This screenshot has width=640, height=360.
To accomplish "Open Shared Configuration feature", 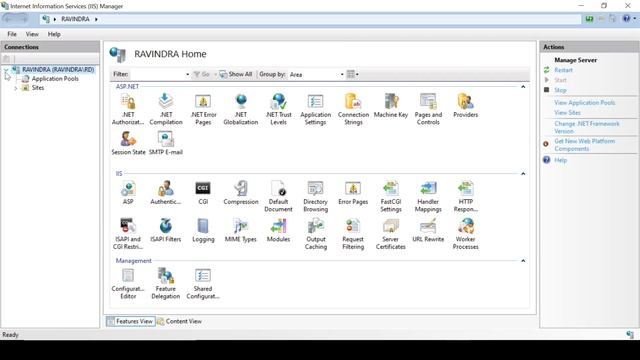I will [203, 284].
